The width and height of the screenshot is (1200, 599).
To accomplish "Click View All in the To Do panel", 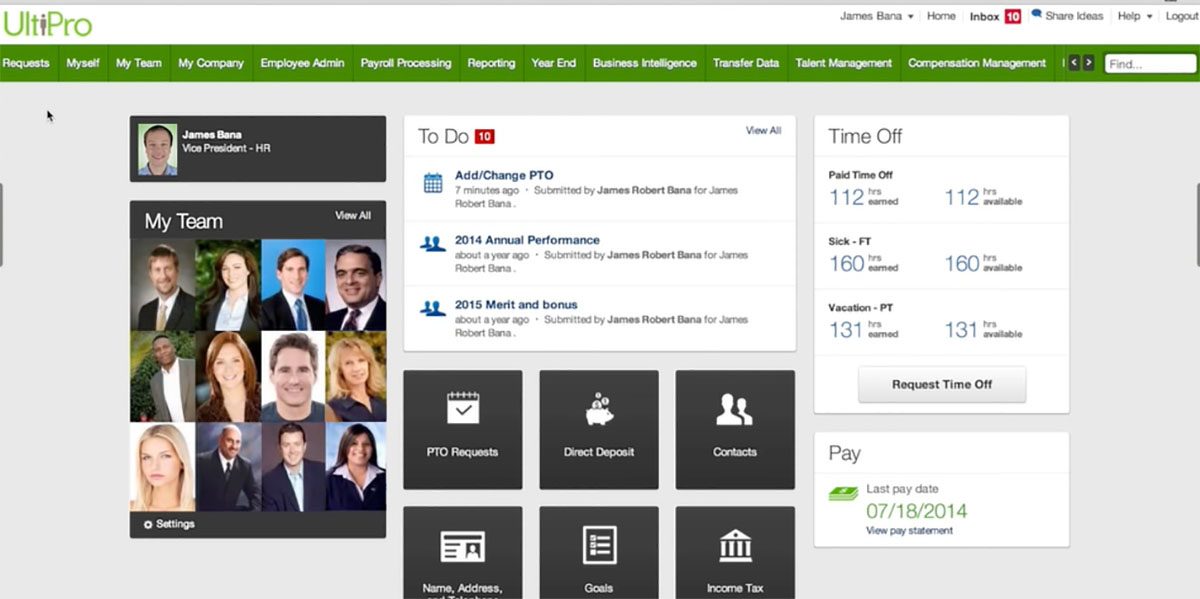I will (x=763, y=130).
